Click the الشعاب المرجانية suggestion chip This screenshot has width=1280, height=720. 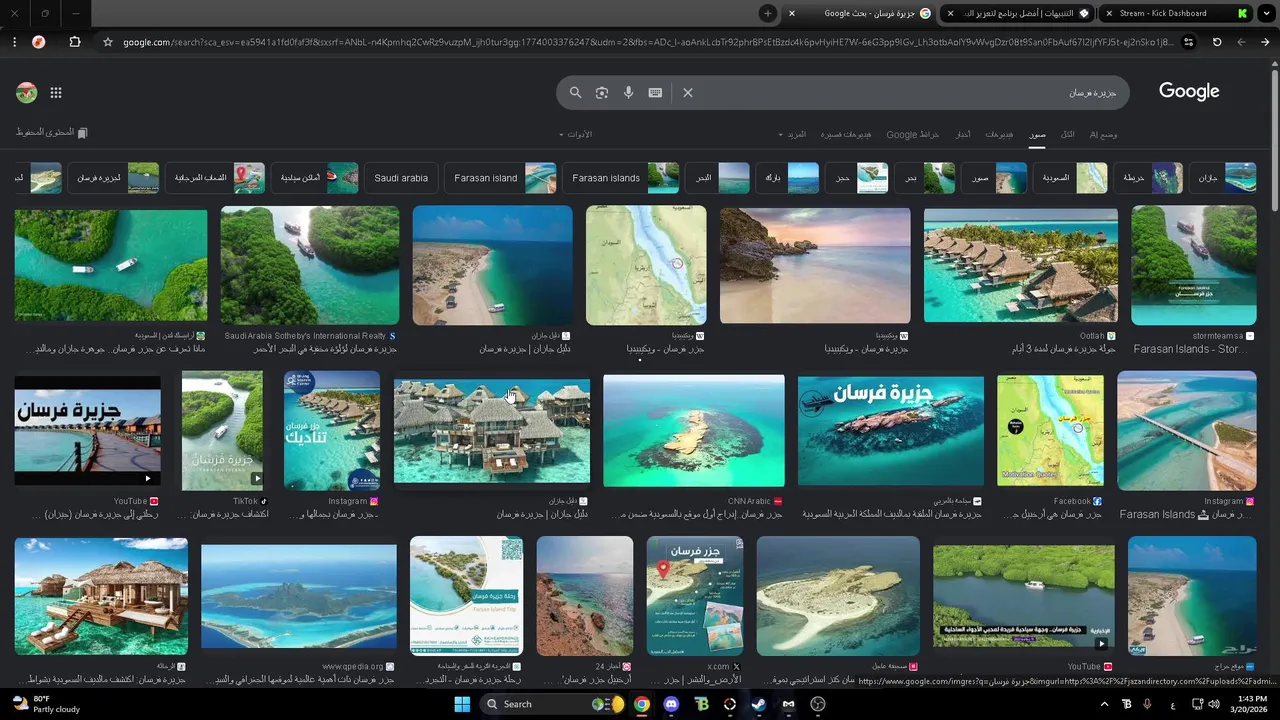coord(215,178)
